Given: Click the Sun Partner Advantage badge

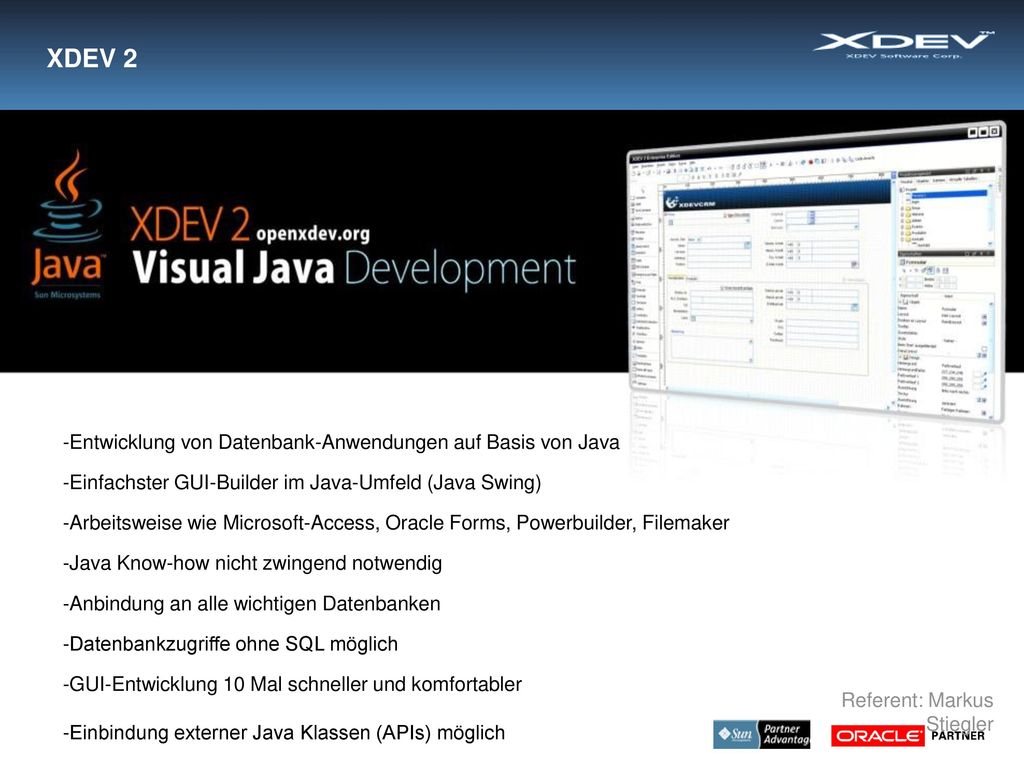Looking at the screenshot, I should click(761, 734).
